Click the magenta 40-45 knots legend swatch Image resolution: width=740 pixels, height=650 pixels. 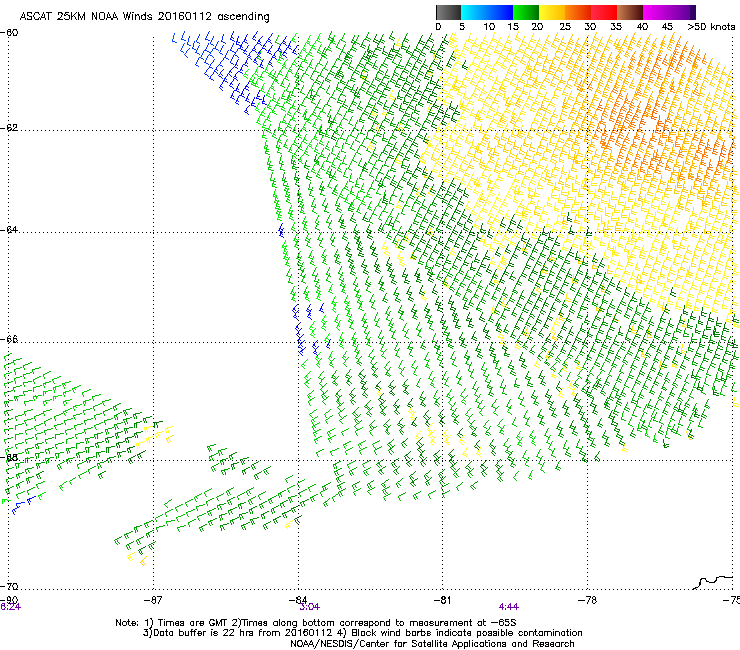[656, 12]
